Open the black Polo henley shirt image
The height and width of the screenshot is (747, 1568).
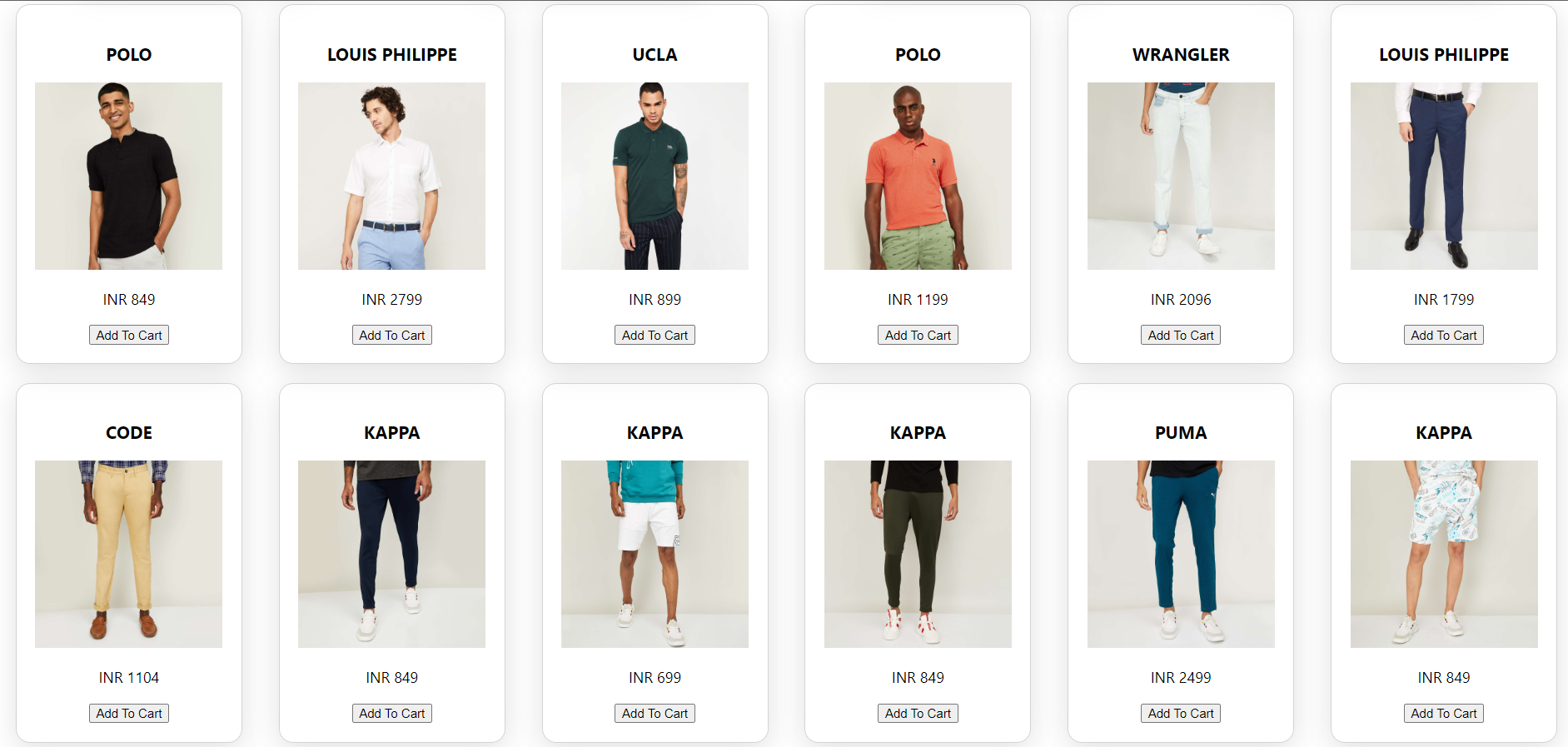[129, 176]
